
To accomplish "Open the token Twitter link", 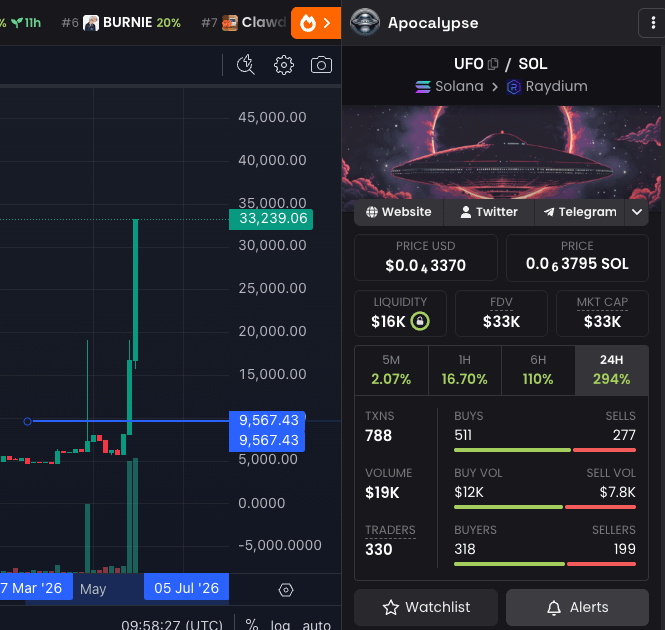I will (x=489, y=212).
